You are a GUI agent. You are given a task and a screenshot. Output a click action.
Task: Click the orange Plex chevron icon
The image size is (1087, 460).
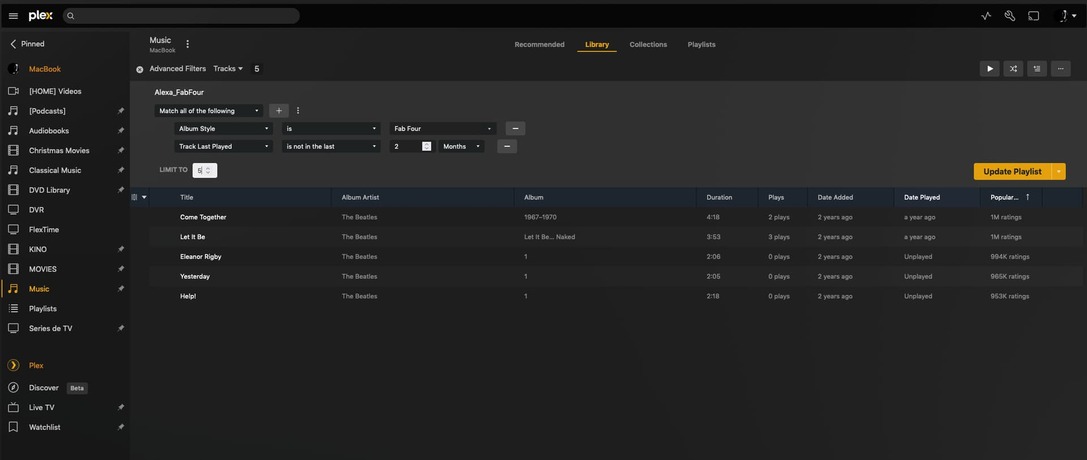point(13,365)
